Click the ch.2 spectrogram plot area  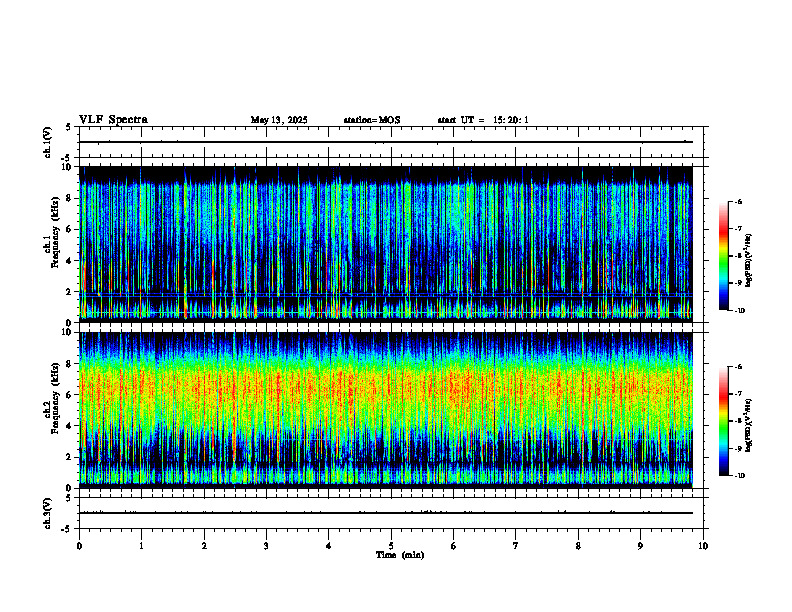point(386,410)
